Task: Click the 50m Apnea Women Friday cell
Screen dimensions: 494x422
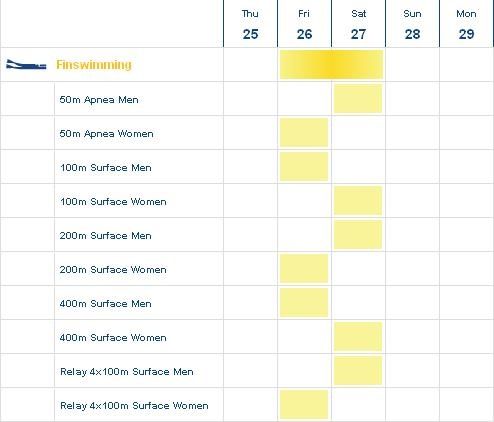Action: click(x=304, y=133)
